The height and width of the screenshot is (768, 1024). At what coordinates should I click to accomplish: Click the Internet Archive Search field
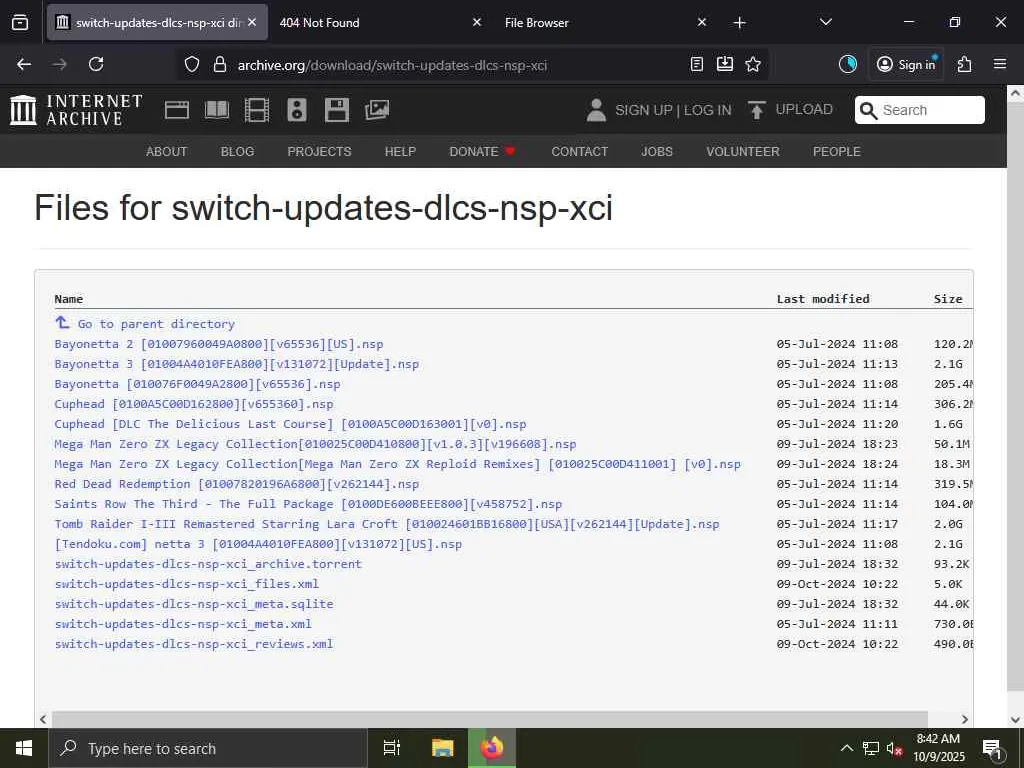tap(920, 110)
